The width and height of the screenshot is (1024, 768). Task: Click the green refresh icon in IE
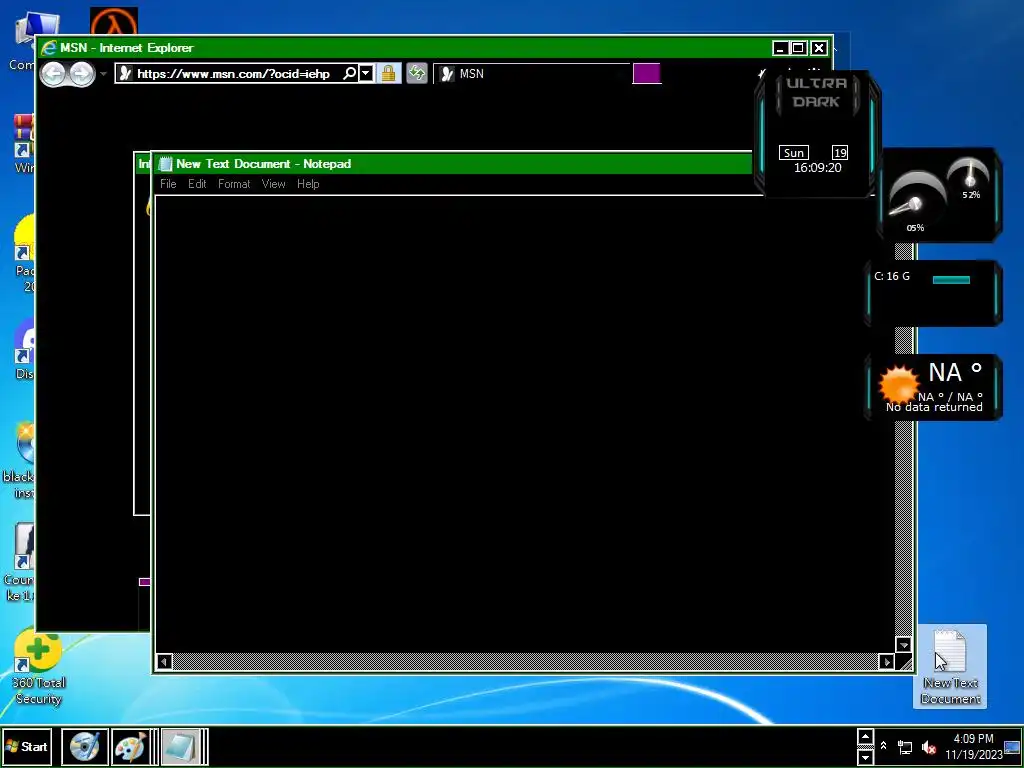click(417, 73)
